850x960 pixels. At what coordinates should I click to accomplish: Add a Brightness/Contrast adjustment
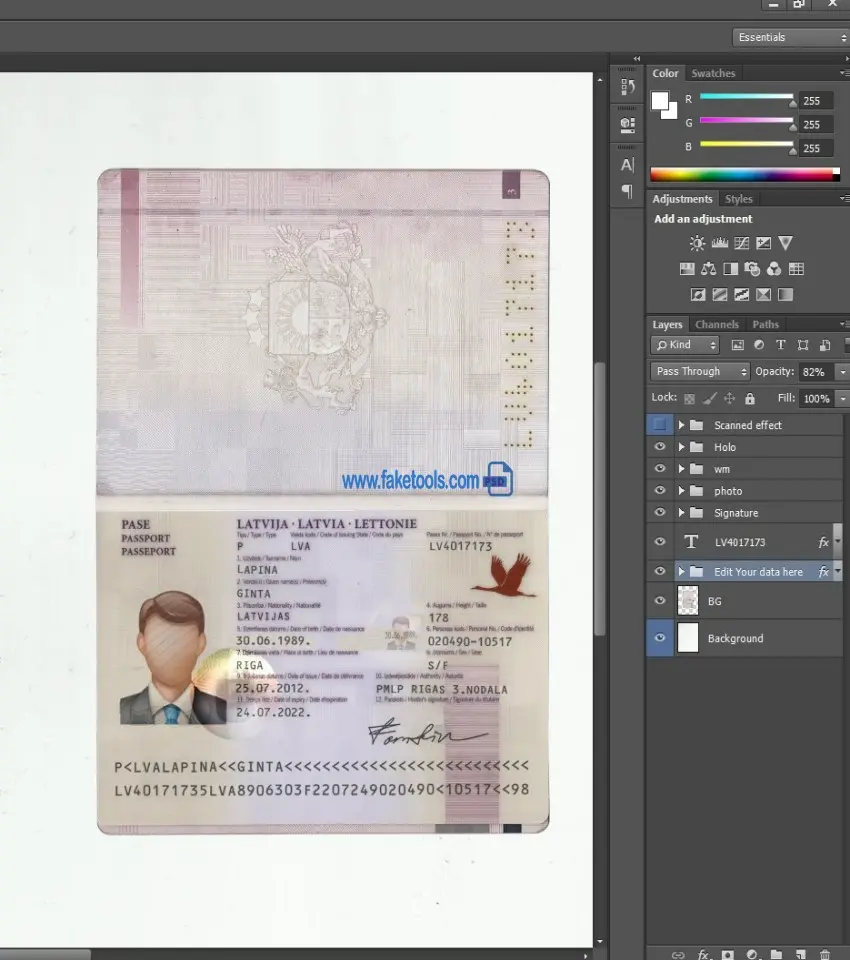[697, 243]
